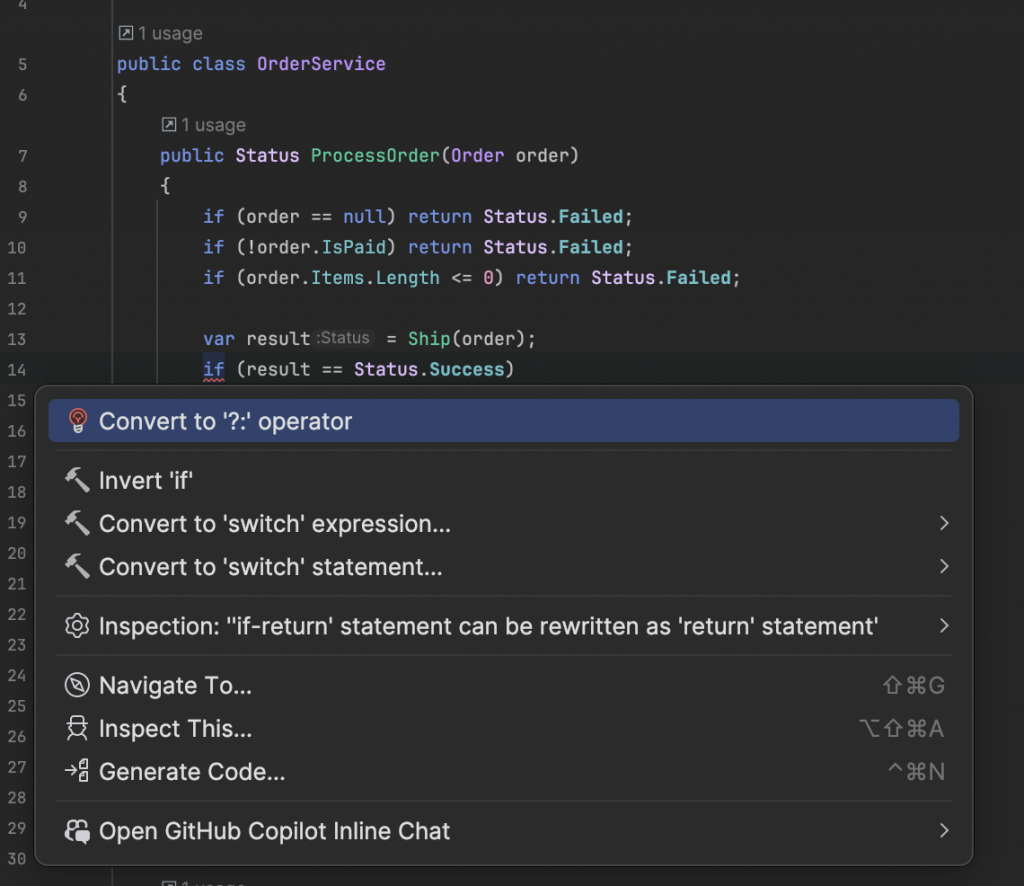The width and height of the screenshot is (1024, 886).
Task: Click the red lightbulb icon for the '?:' conversion
Action: point(77,421)
